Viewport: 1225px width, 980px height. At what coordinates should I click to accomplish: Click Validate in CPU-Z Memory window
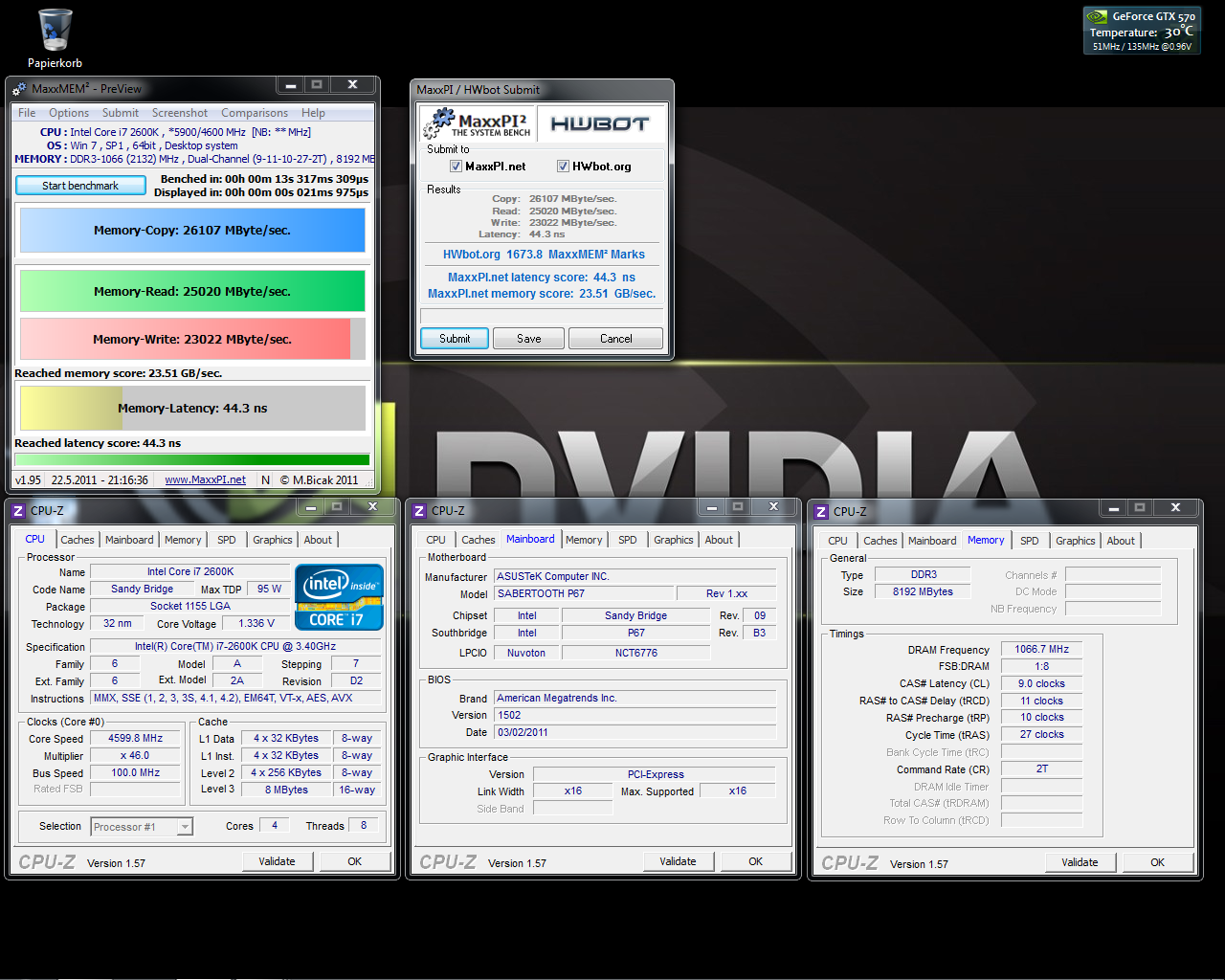(1080, 862)
